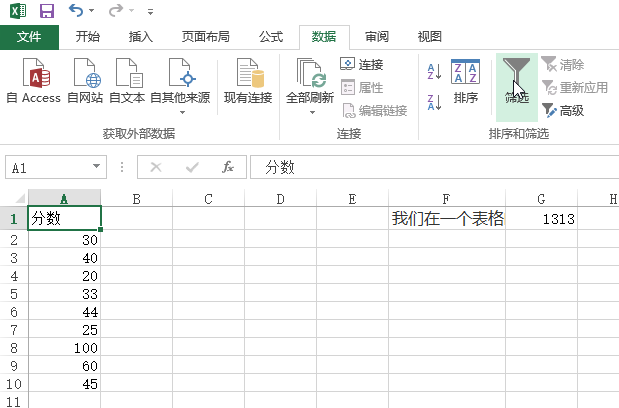Viewport: 619px width, 408px height.
Task: Select column D header
Action: pyautogui.click(x=280, y=198)
